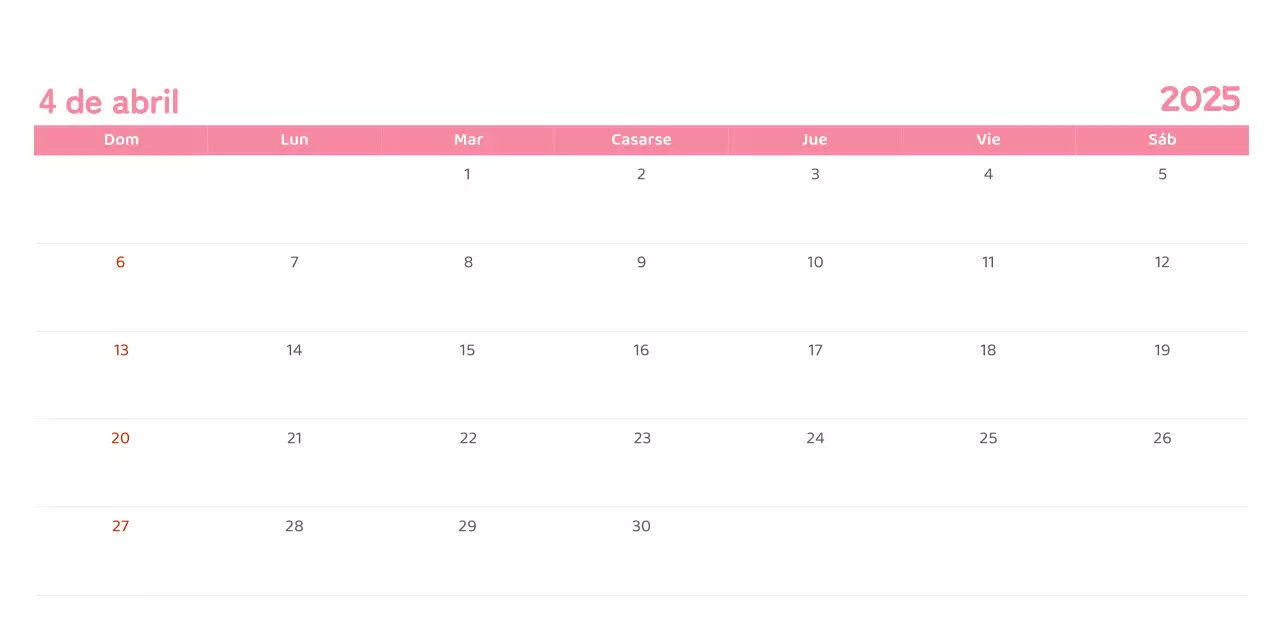This screenshot has height=627, width=1280.
Task: Select Monday the 21st
Action: point(294,438)
